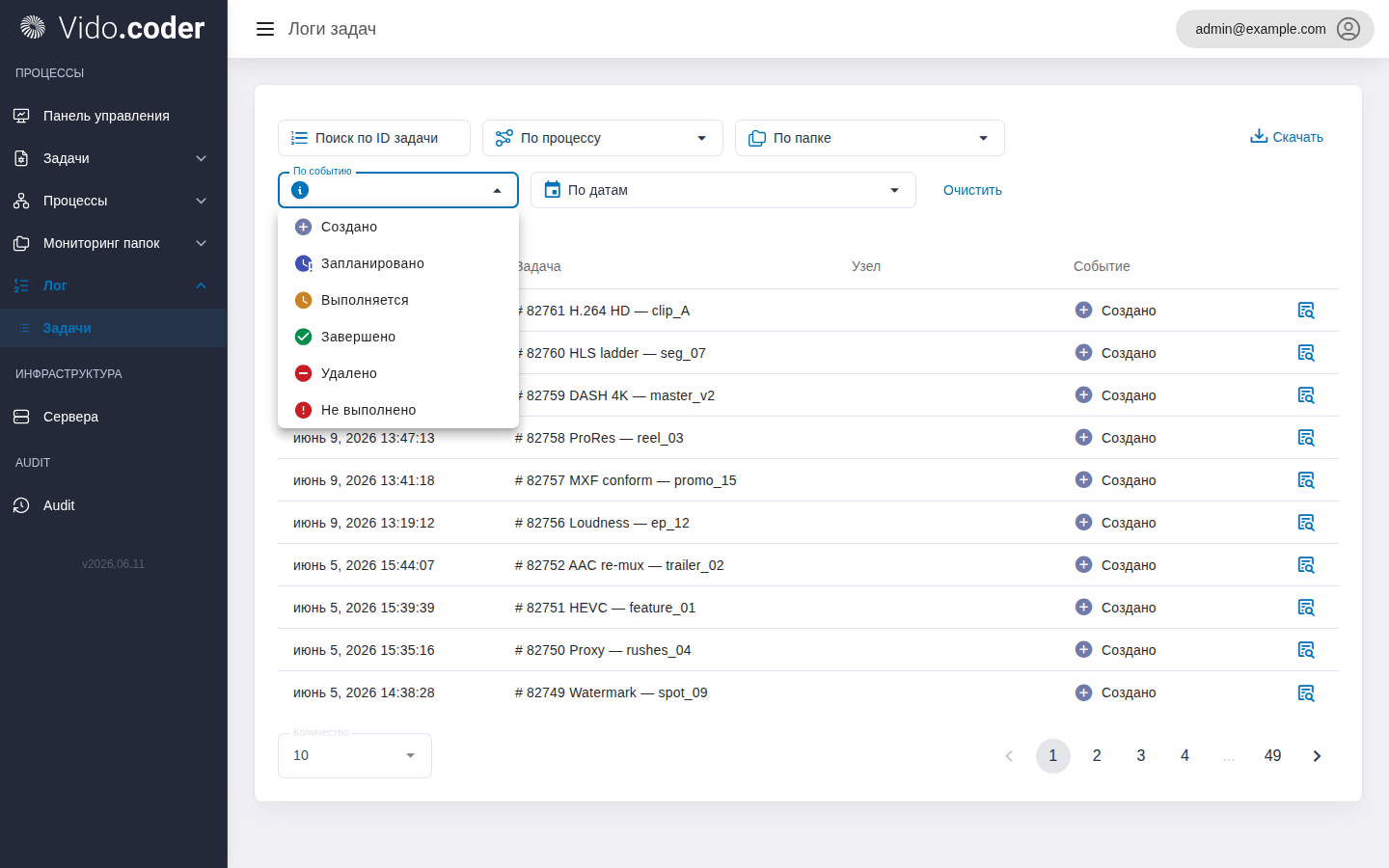Viewport: 1389px width, 868px height.
Task: Expand Мониторинг папок sidebar chevron
Action: pos(202,243)
